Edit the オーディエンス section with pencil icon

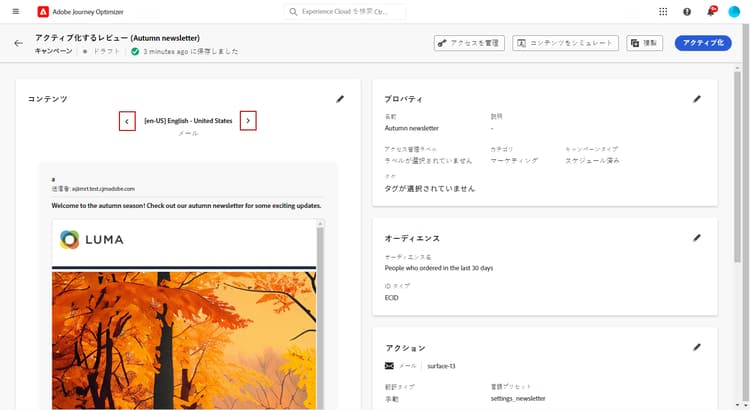[x=697, y=238]
